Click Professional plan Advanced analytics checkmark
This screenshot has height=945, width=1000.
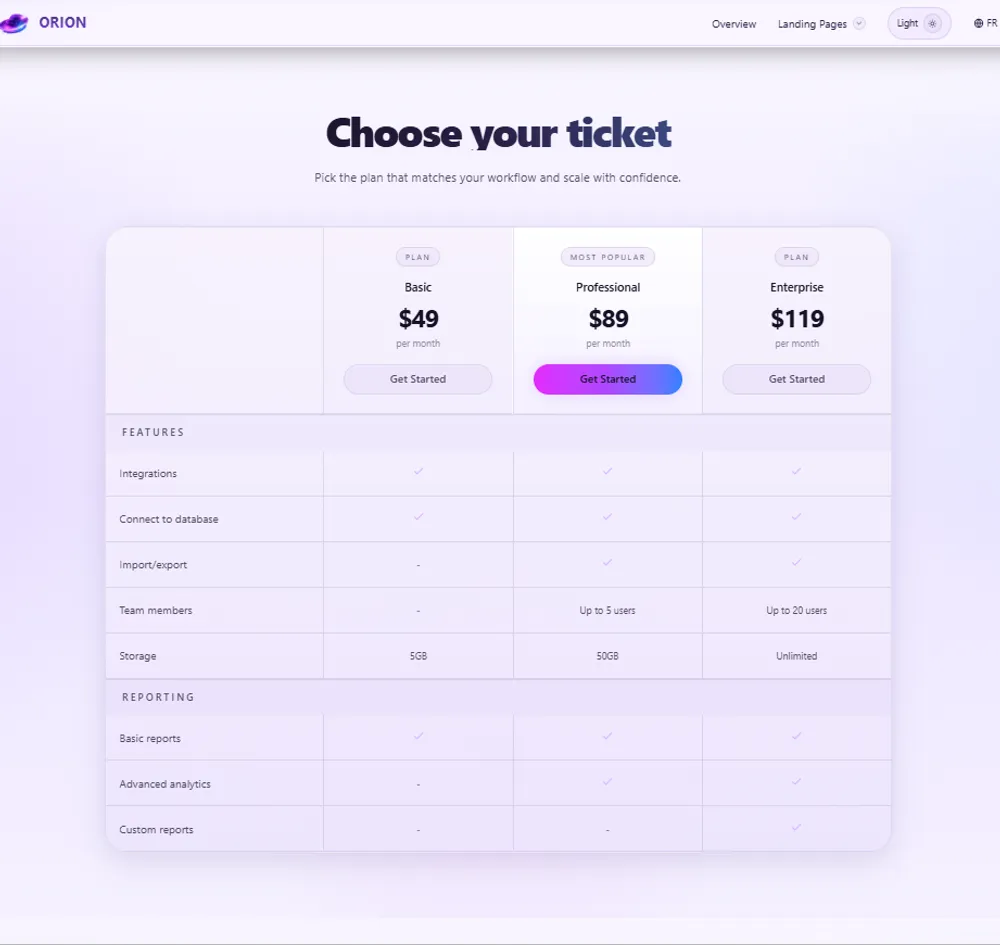point(607,782)
